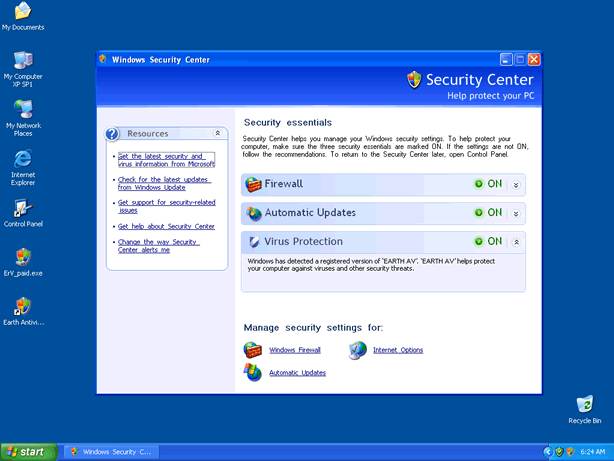
Task: Expand the Automatic Updates section chevron
Action: tap(516, 213)
